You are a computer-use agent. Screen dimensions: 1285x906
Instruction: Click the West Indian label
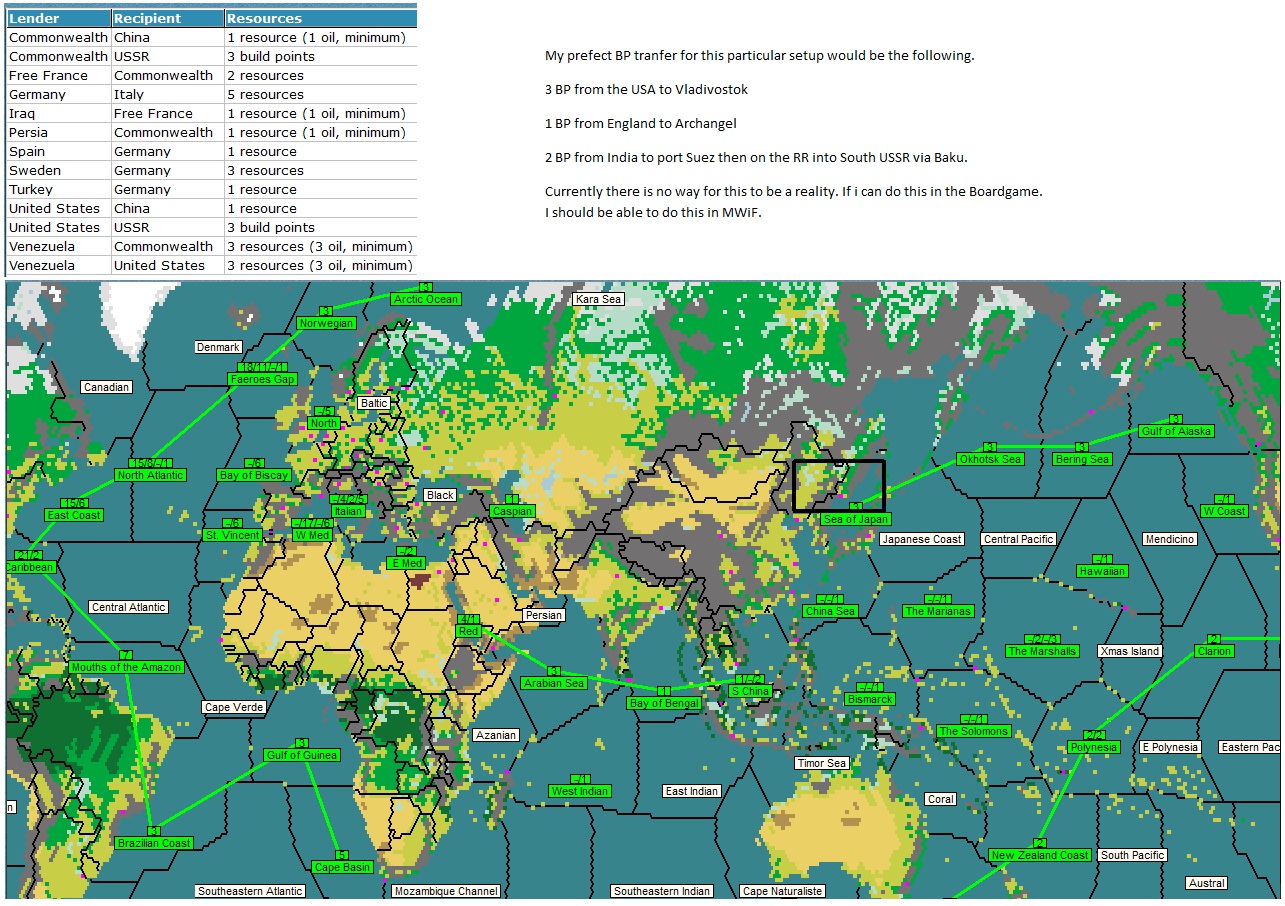[x=580, y=791]
